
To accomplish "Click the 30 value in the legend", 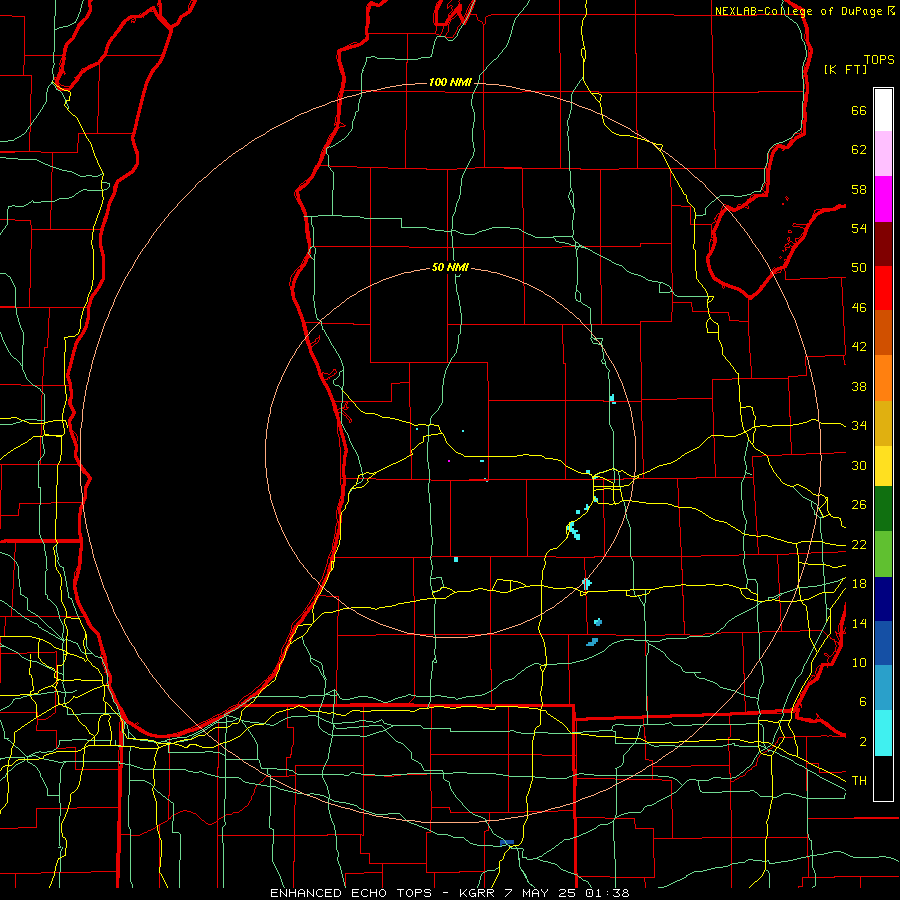I will 859,465.
